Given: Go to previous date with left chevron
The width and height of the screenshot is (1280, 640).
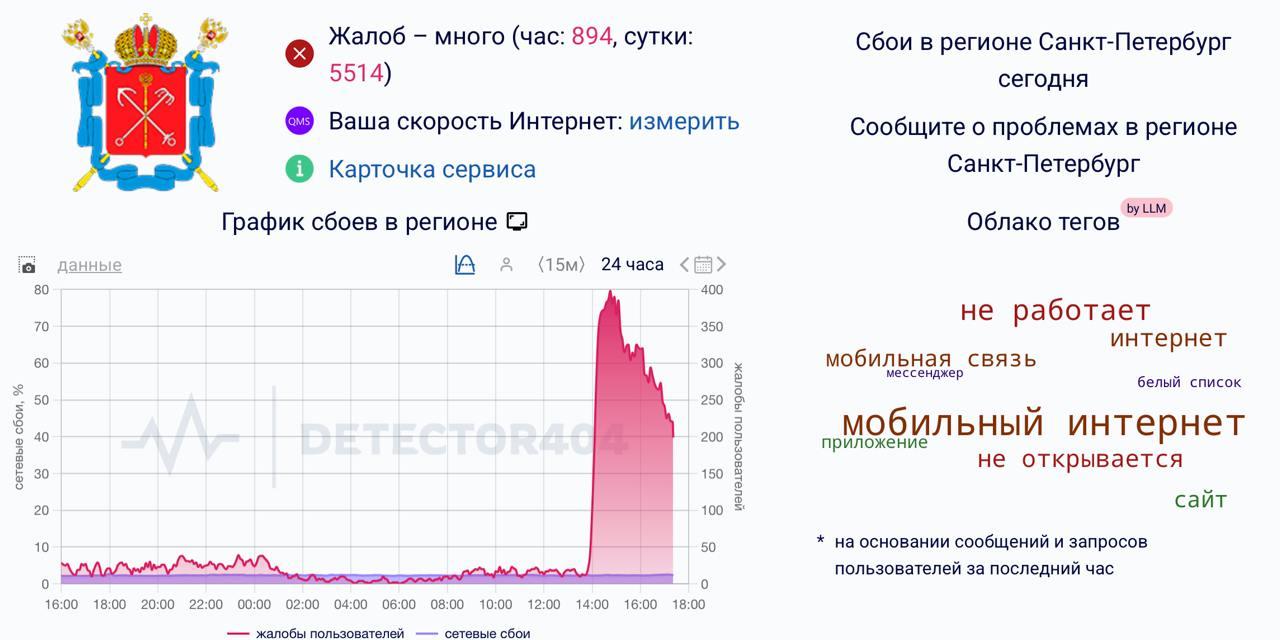Looking at the screenshot, I should [685, 264].
